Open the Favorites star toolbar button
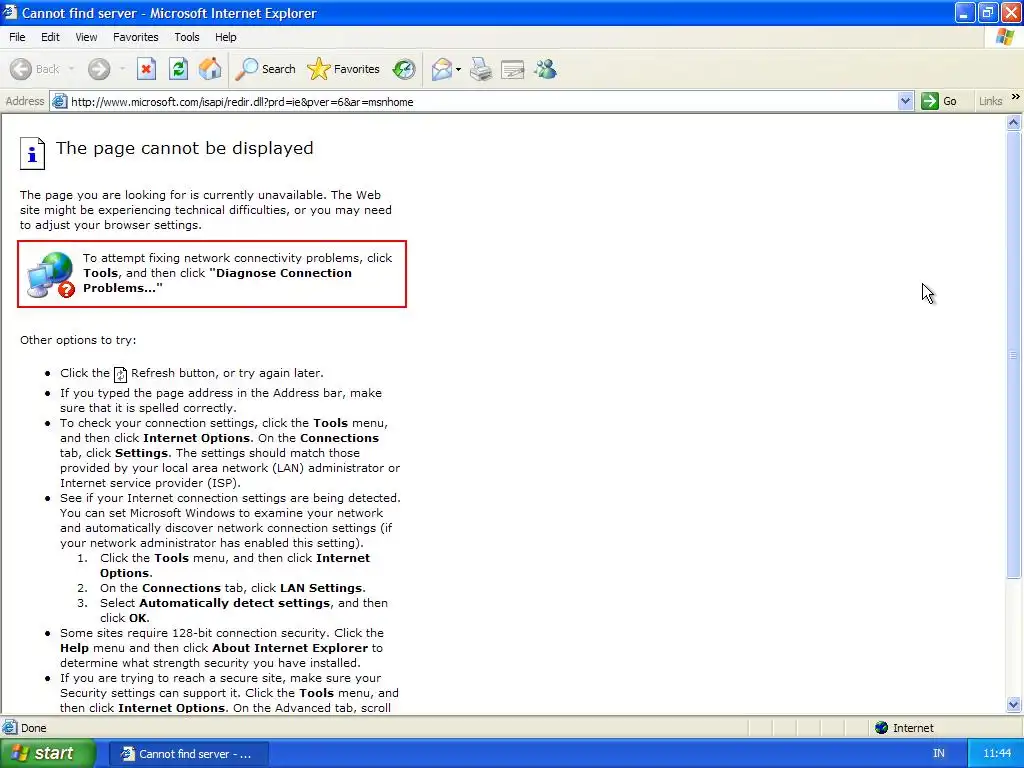 (344, 69)
